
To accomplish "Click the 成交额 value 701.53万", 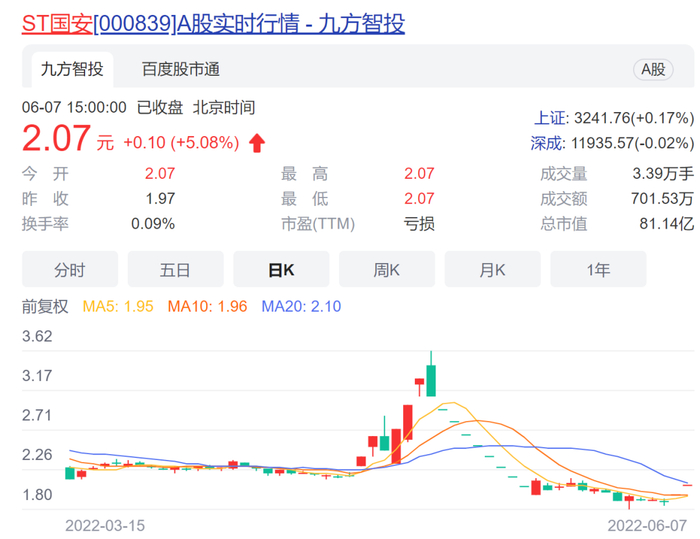I will (x=662, y=198).
